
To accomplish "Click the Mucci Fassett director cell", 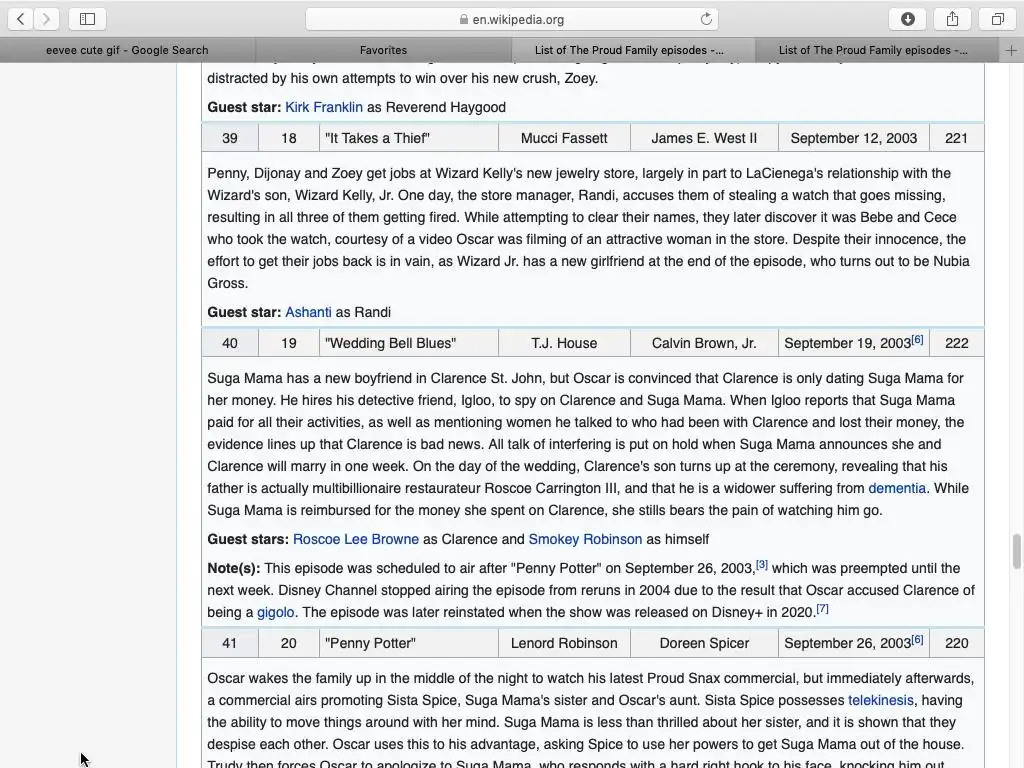I will (564, 138).
